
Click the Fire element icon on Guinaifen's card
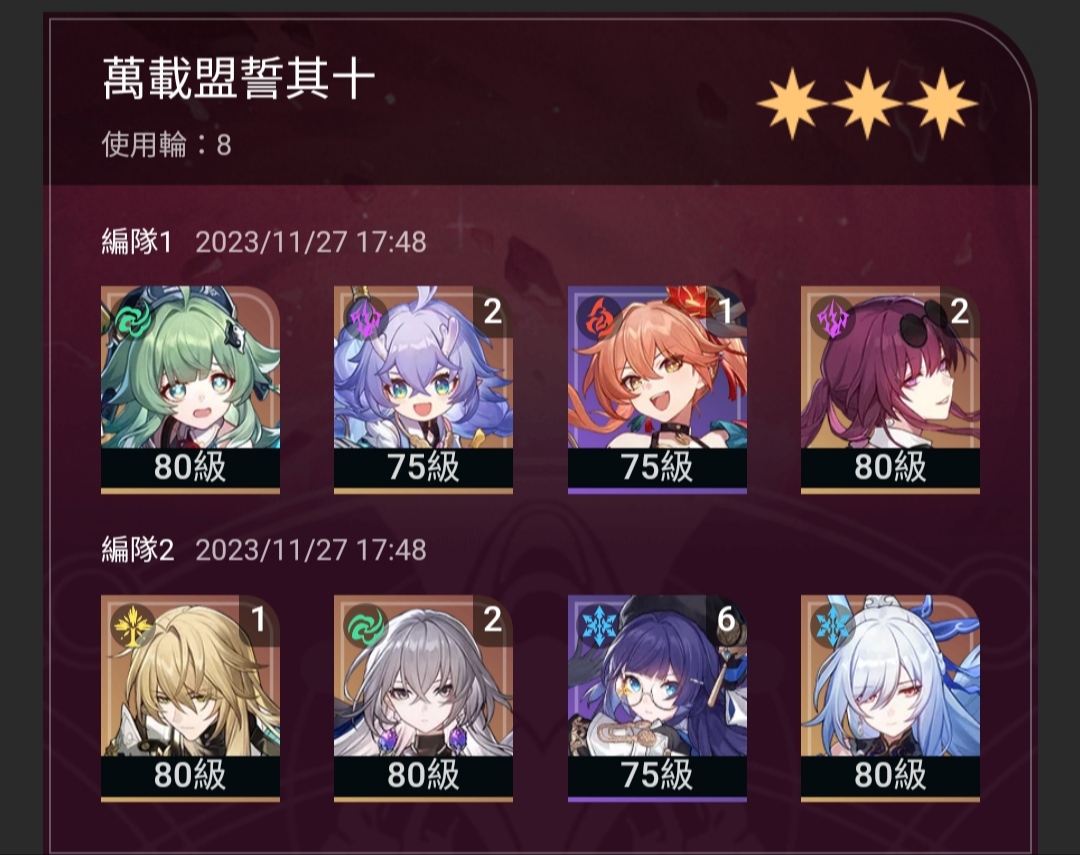599,318
